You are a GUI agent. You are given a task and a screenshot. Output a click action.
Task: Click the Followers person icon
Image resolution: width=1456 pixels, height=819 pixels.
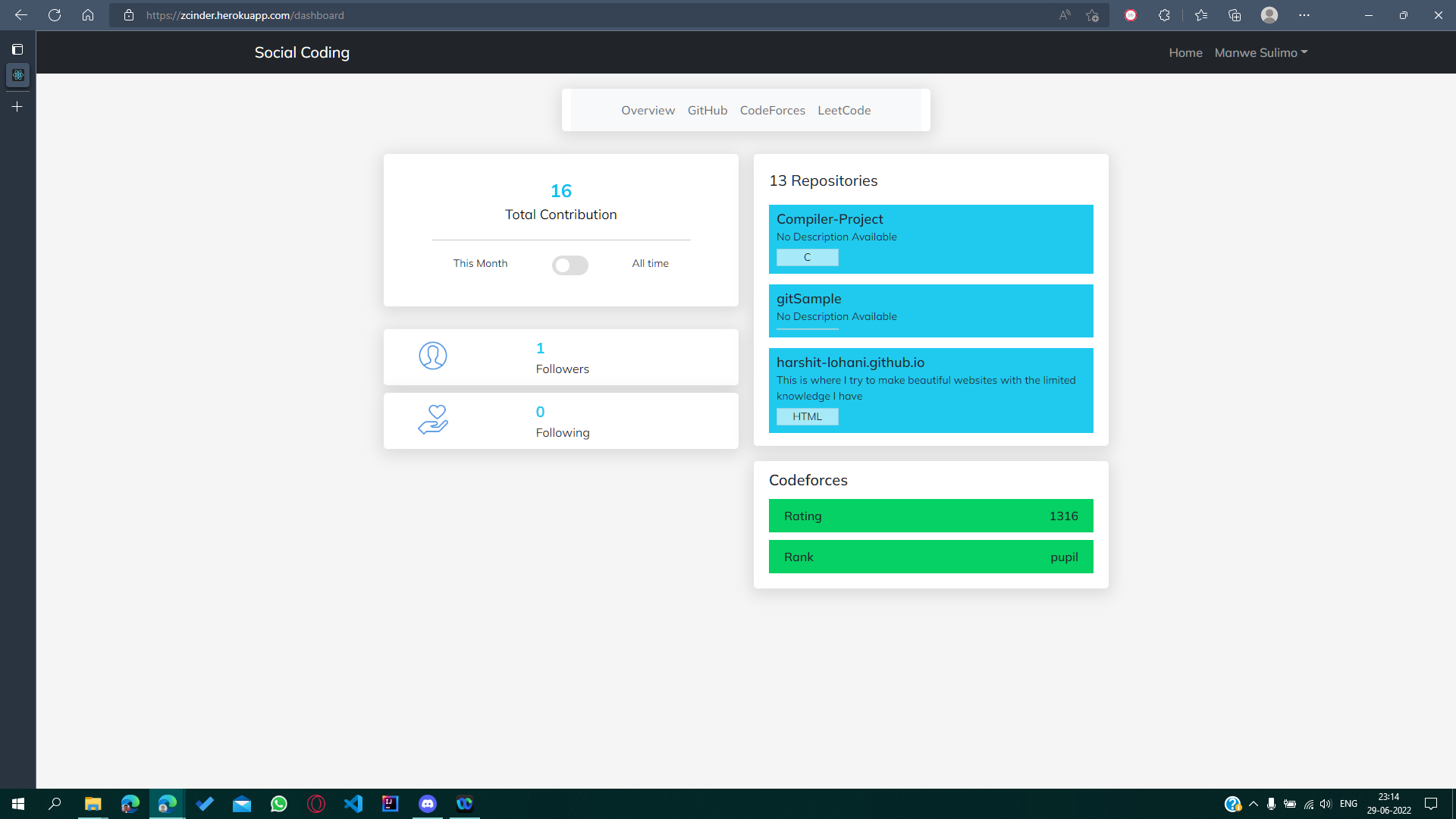click(x=433, y=356)
